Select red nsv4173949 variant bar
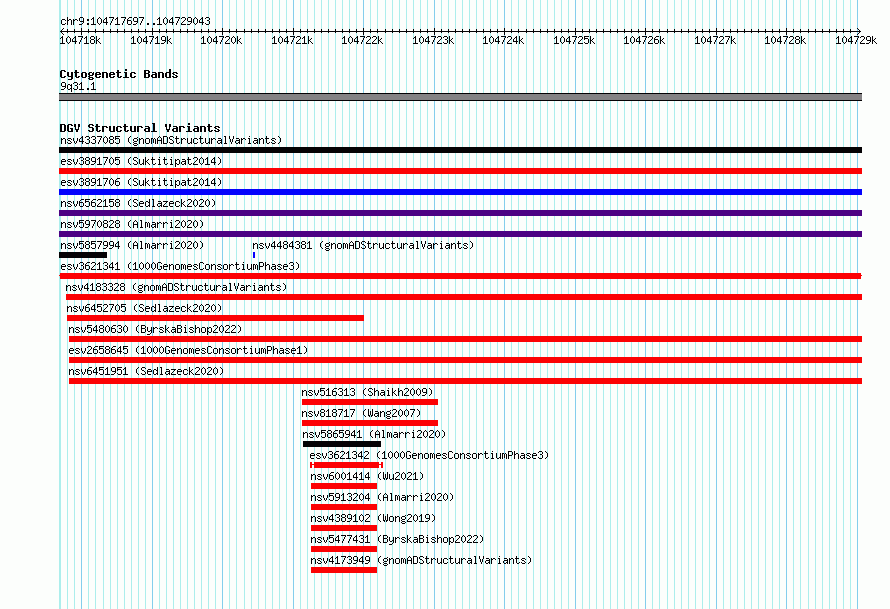The image size is (890, 609). pyautogui.click(x=344, y=570)
